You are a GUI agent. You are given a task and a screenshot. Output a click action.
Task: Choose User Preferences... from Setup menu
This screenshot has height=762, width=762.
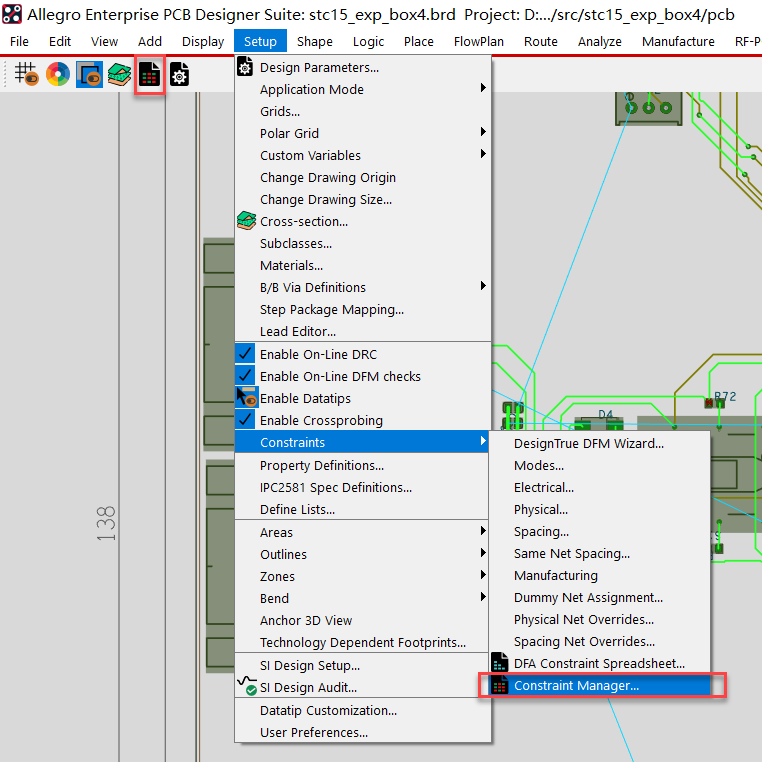click(313, 732)
